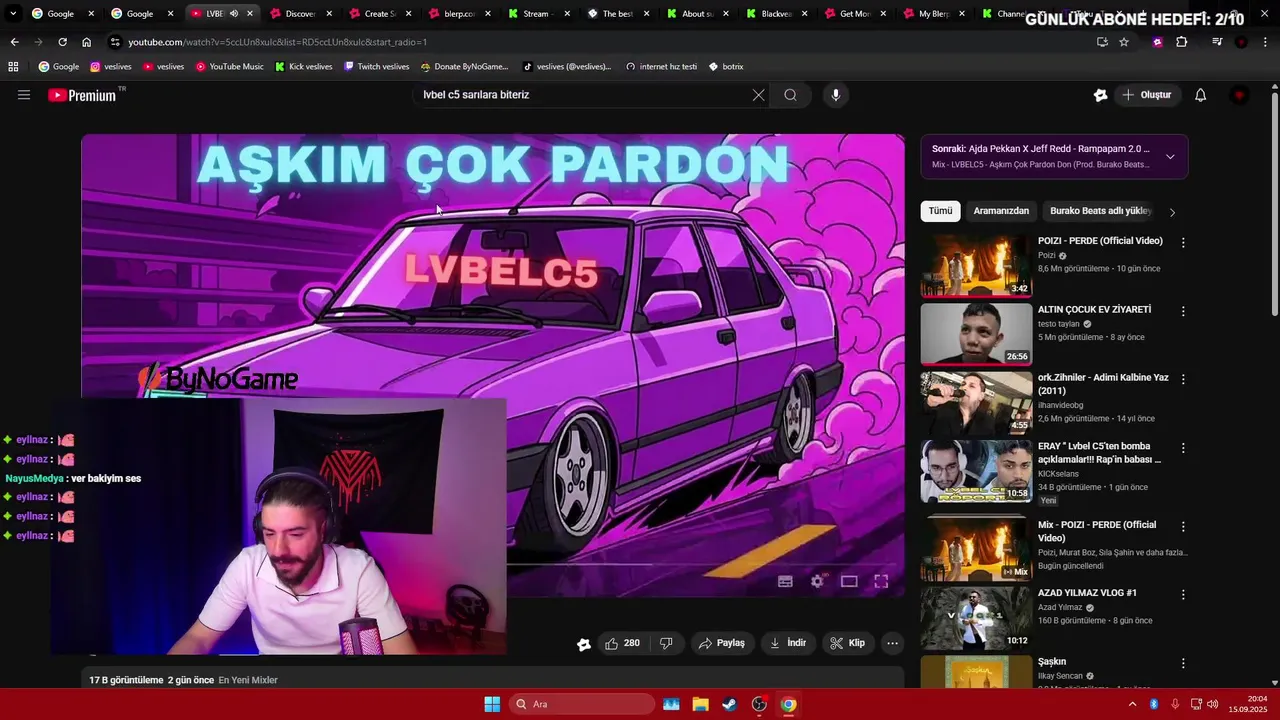
Task: Open more actions beside the Klip button
Action: 893,643
